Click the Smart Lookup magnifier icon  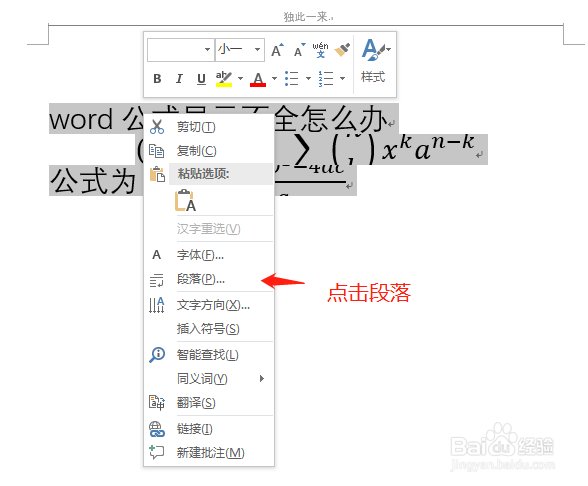click(157, 354)
